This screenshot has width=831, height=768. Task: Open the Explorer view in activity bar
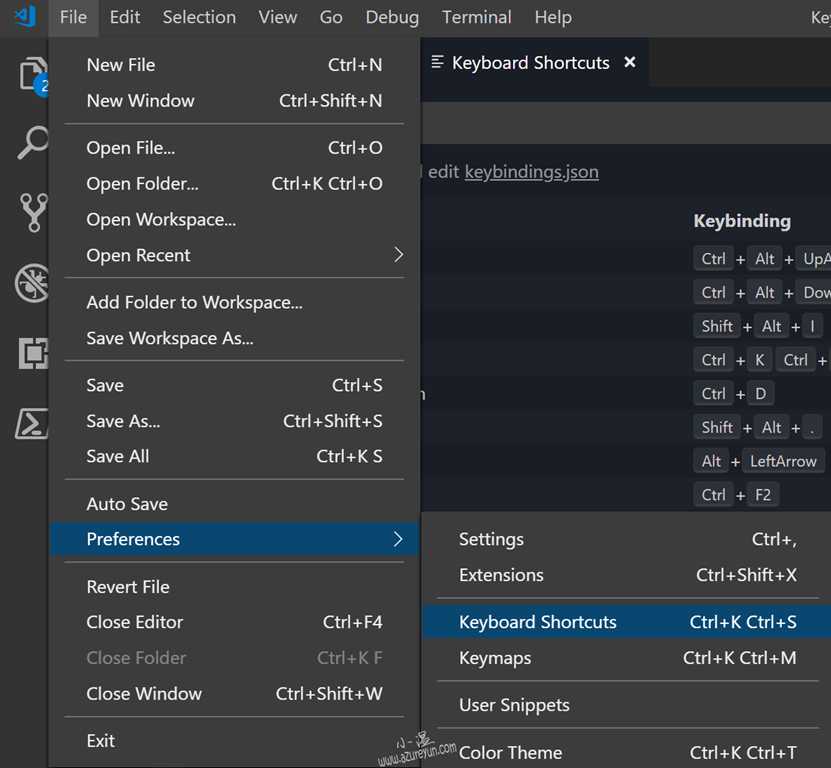[x=33, y=75]
